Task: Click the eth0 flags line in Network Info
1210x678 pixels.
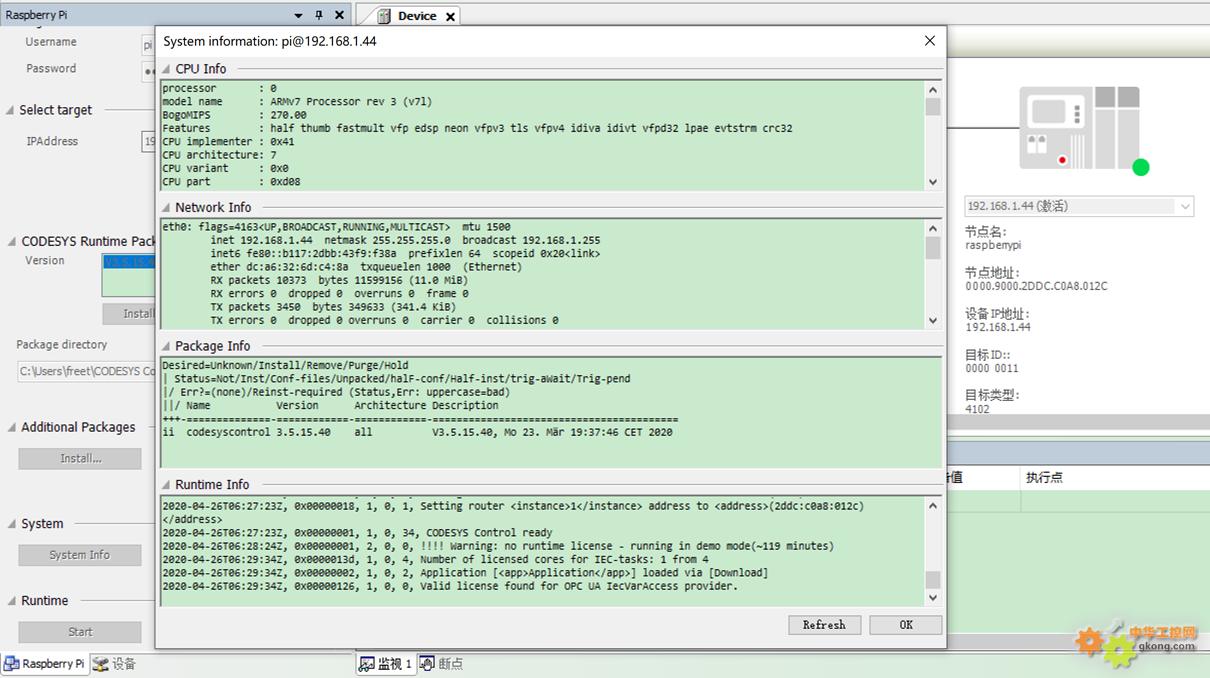Action: coord(336,227)
